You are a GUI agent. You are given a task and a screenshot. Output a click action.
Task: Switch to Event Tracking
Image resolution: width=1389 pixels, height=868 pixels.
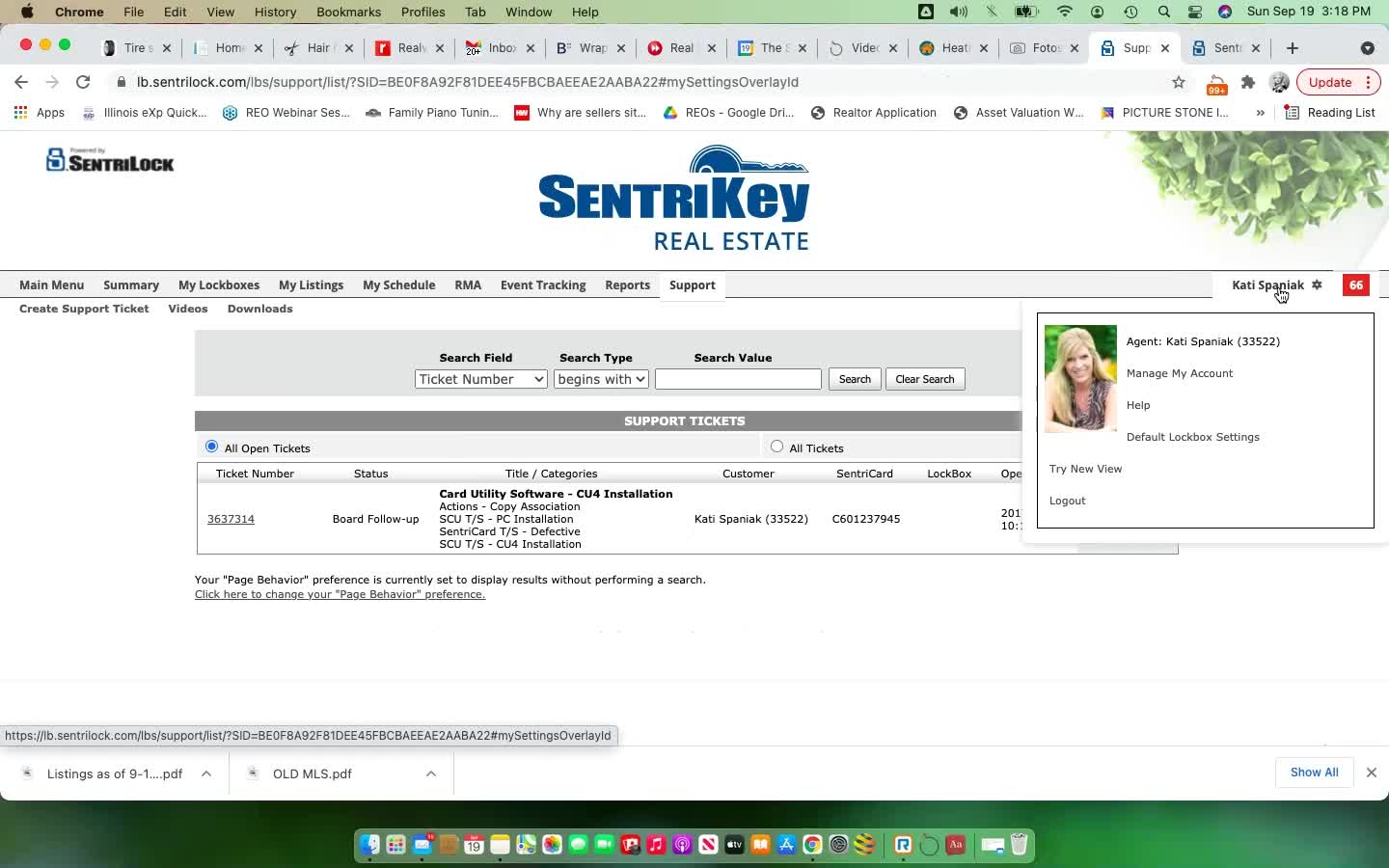(543, 285)
